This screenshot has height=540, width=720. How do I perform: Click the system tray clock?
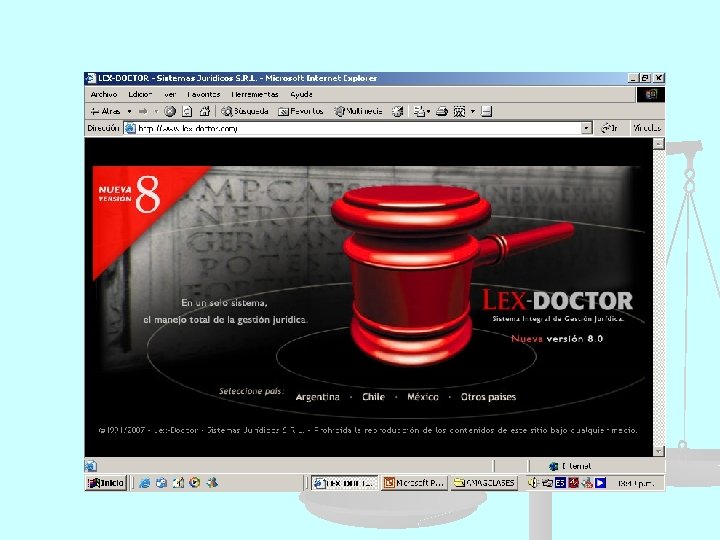coord(636,483)
